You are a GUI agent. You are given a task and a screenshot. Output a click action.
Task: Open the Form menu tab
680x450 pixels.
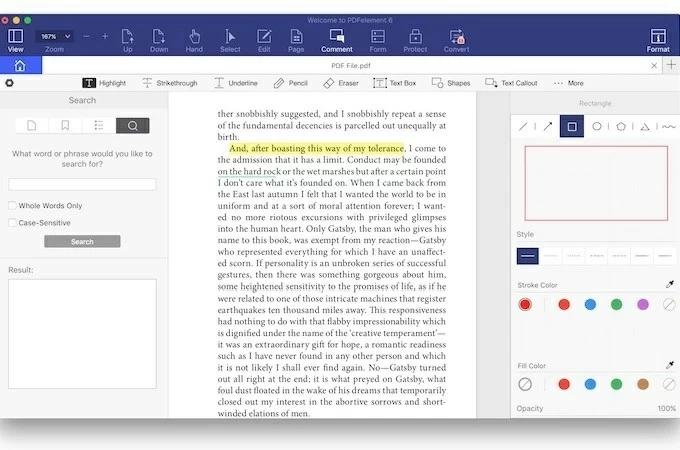(377, 40)
